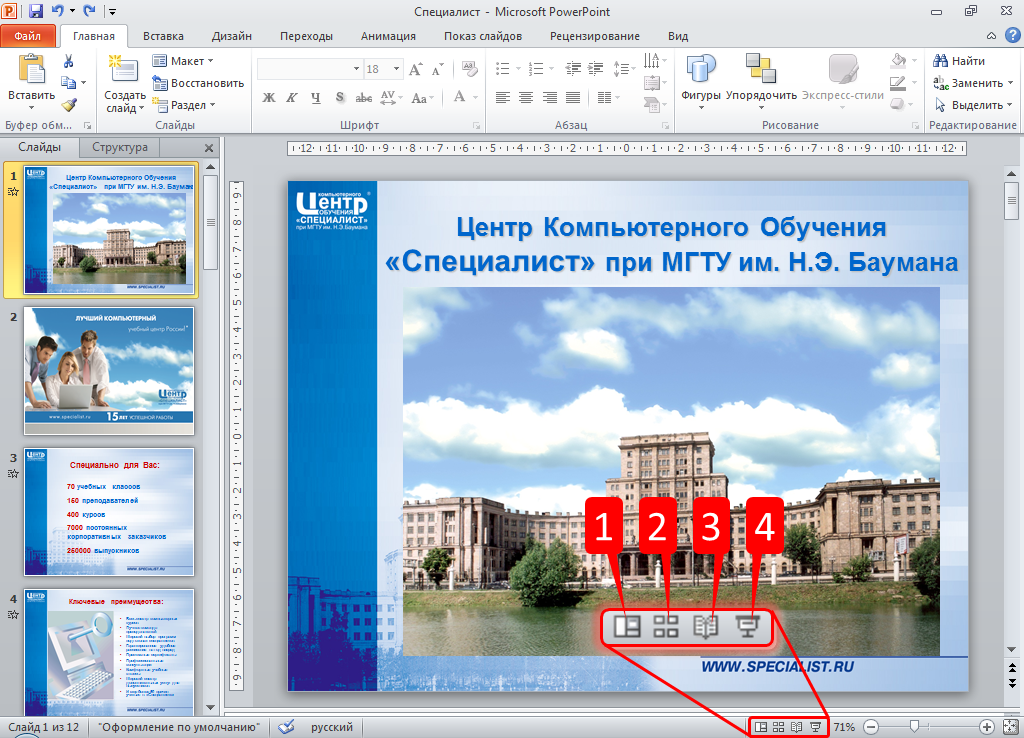The image size is (1024, 738).
Task: Click the Save icon in quick access toolbar
Action: [x=36, y=11]
